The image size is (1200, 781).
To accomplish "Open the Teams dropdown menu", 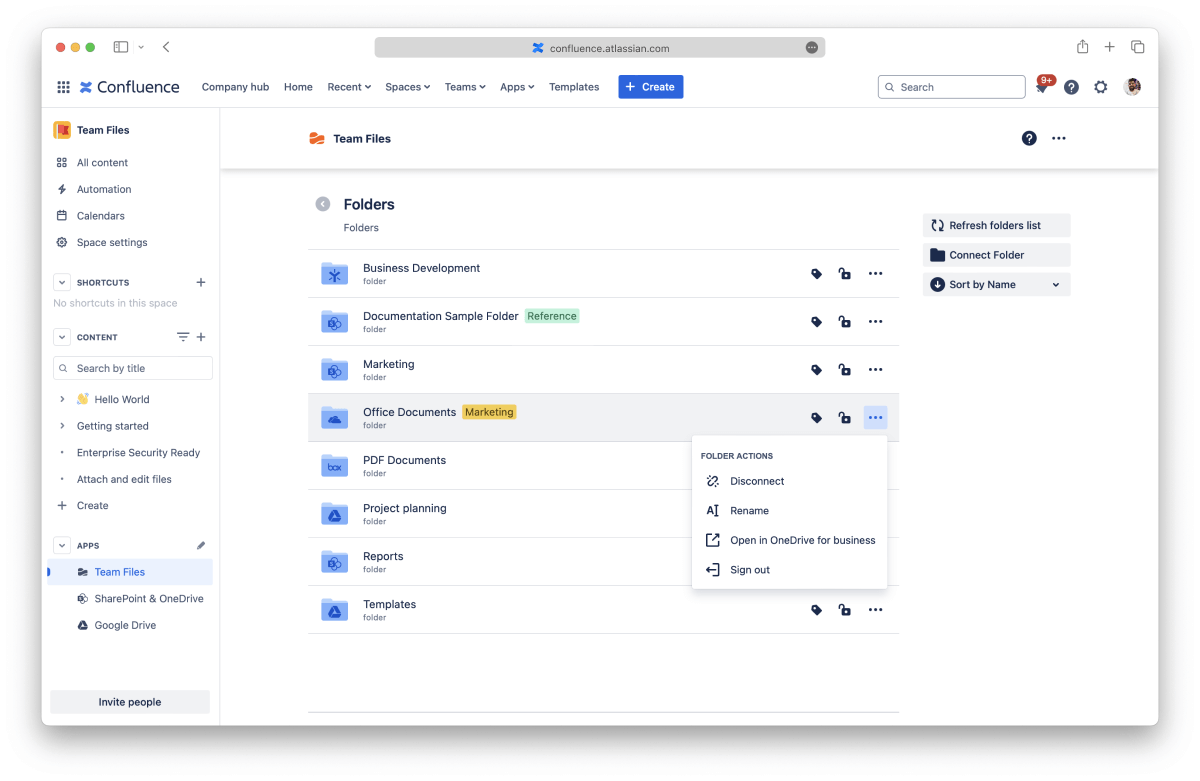I will (465, 87).
